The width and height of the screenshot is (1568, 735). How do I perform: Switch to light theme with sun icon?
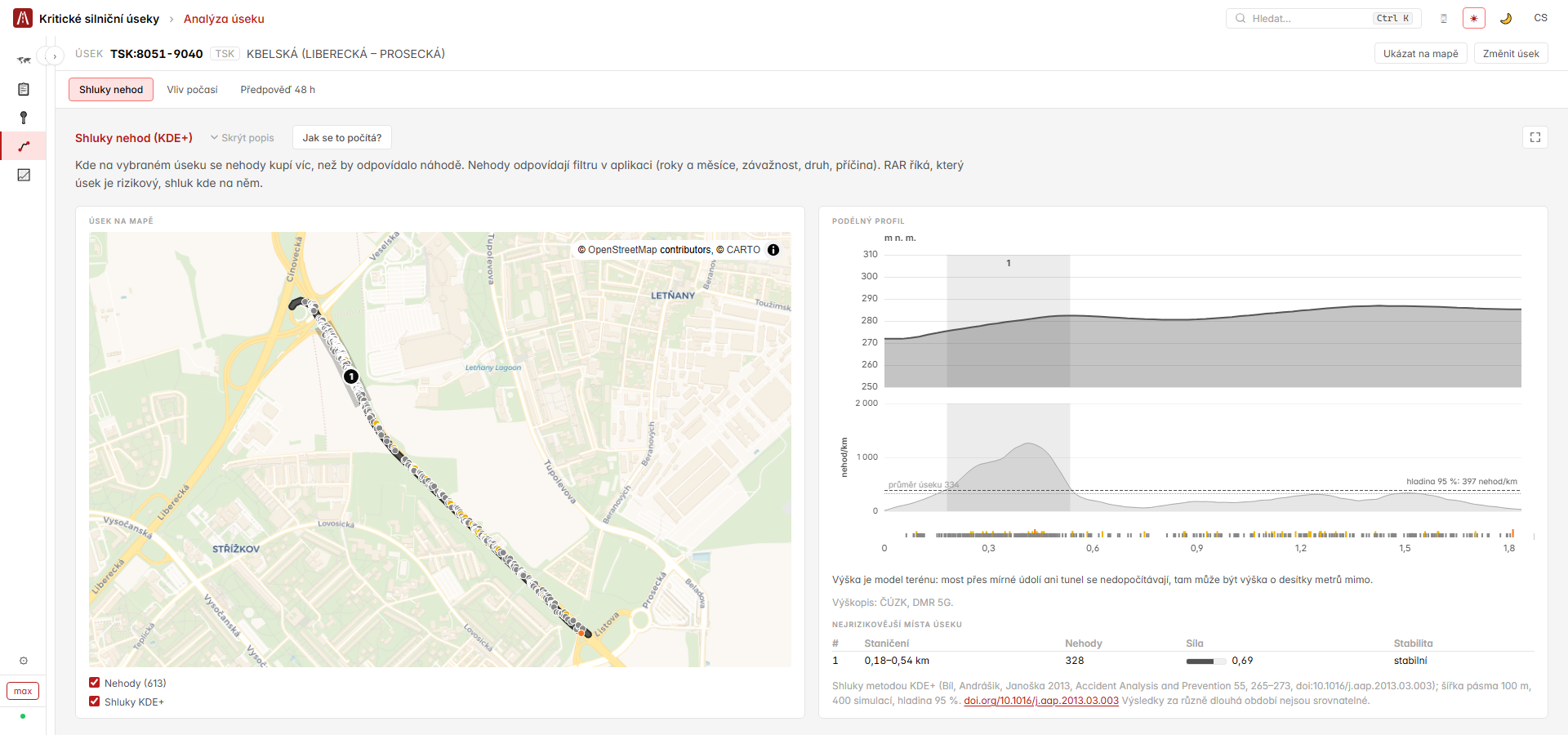(1474, 18)
